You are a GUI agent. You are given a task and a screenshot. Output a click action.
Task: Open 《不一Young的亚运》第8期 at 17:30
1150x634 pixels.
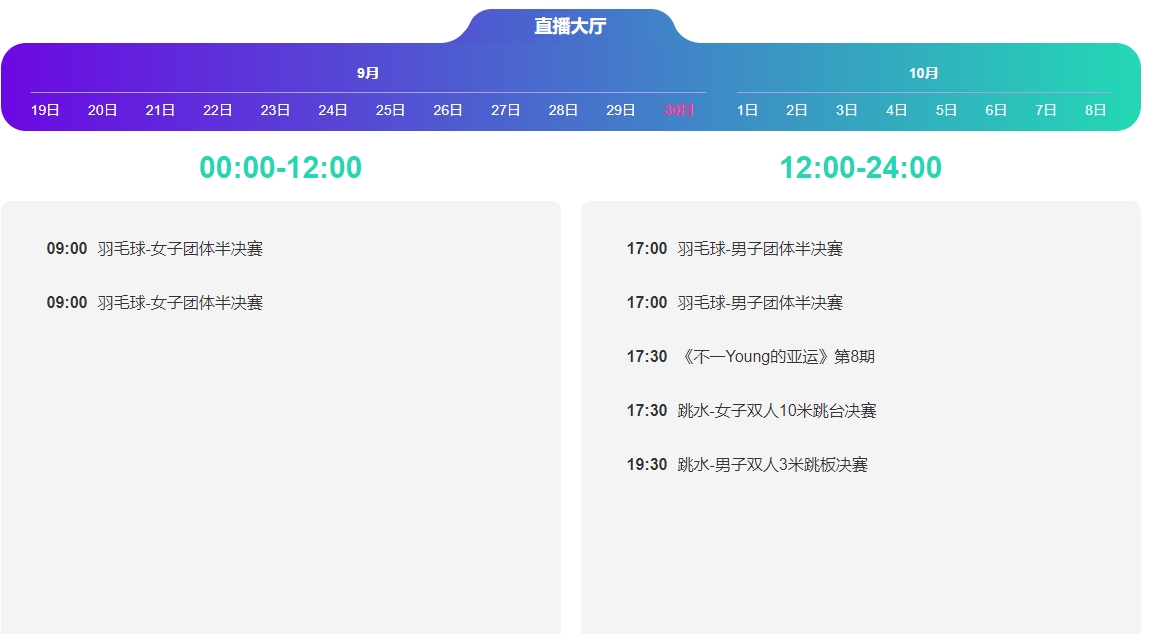point(776,357)
